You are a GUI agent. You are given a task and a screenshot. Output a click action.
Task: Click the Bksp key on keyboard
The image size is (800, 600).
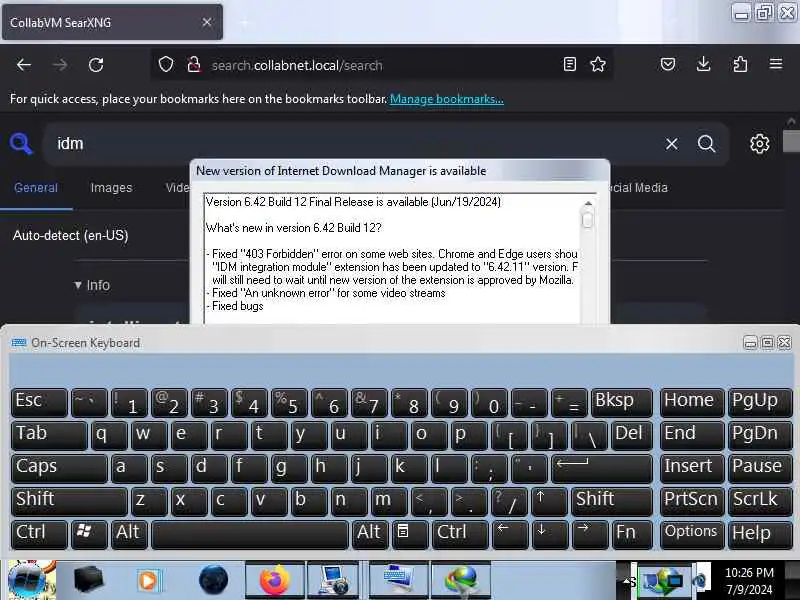[621, 402]
